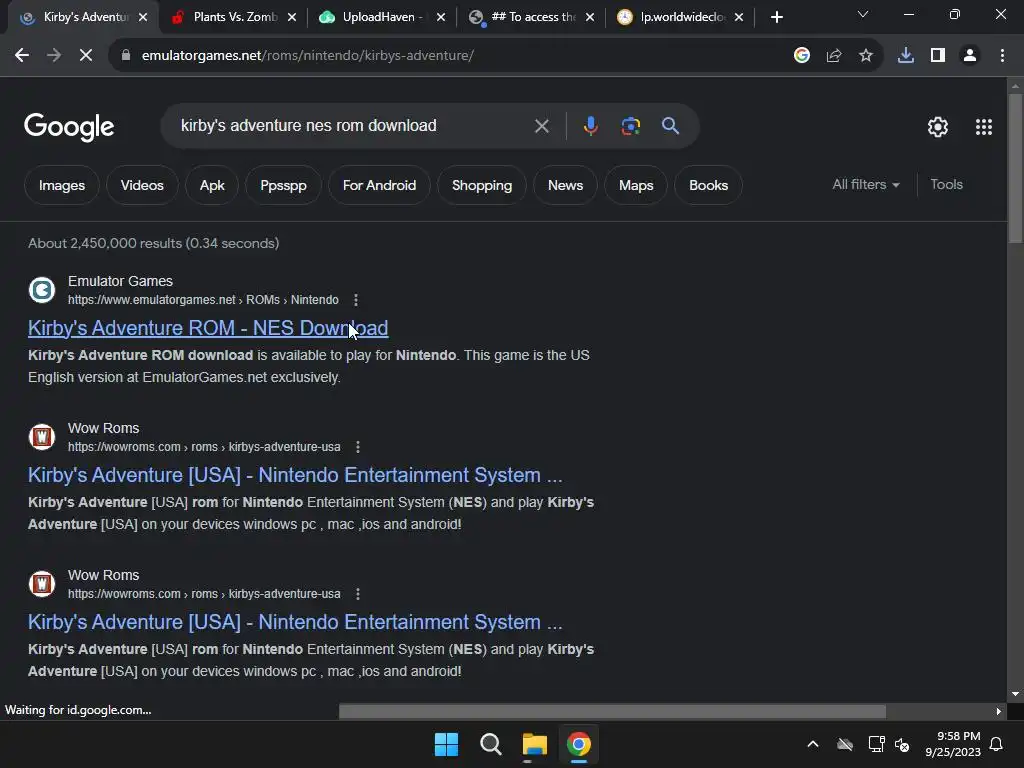Open second Kirby's Adventure [USA] Wow Roms link
Screen dimensions: 1024x768
(x=295, y=622)
